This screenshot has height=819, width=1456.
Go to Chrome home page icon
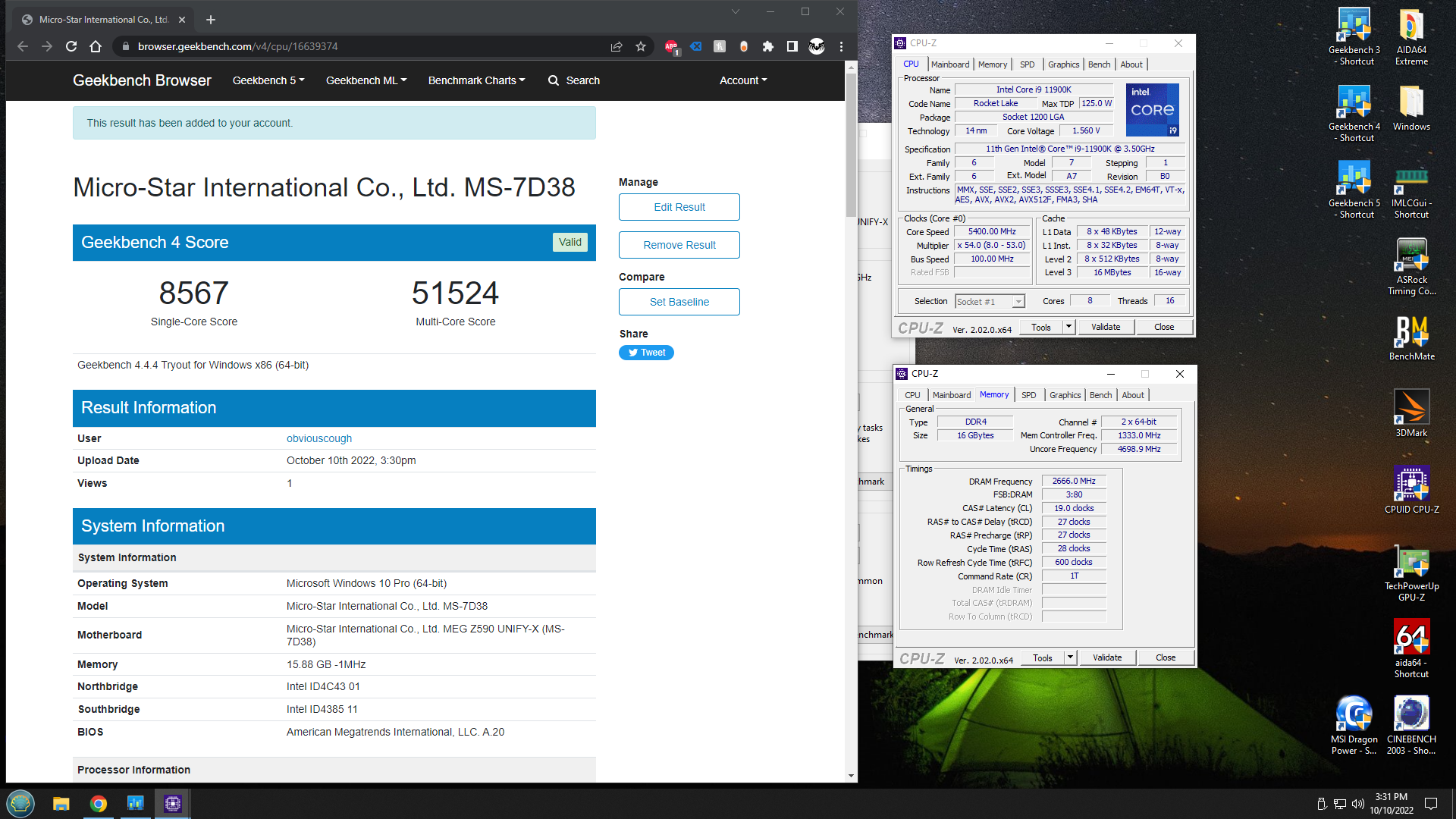tap(96, 46)
